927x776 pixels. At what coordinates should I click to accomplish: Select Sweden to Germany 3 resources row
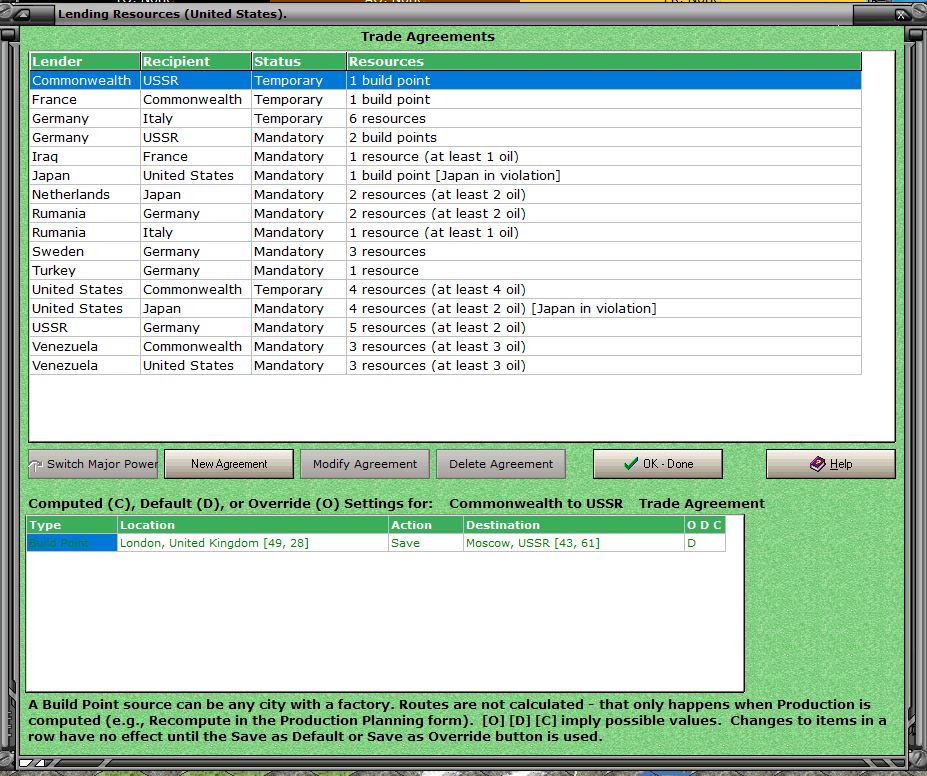446,251
